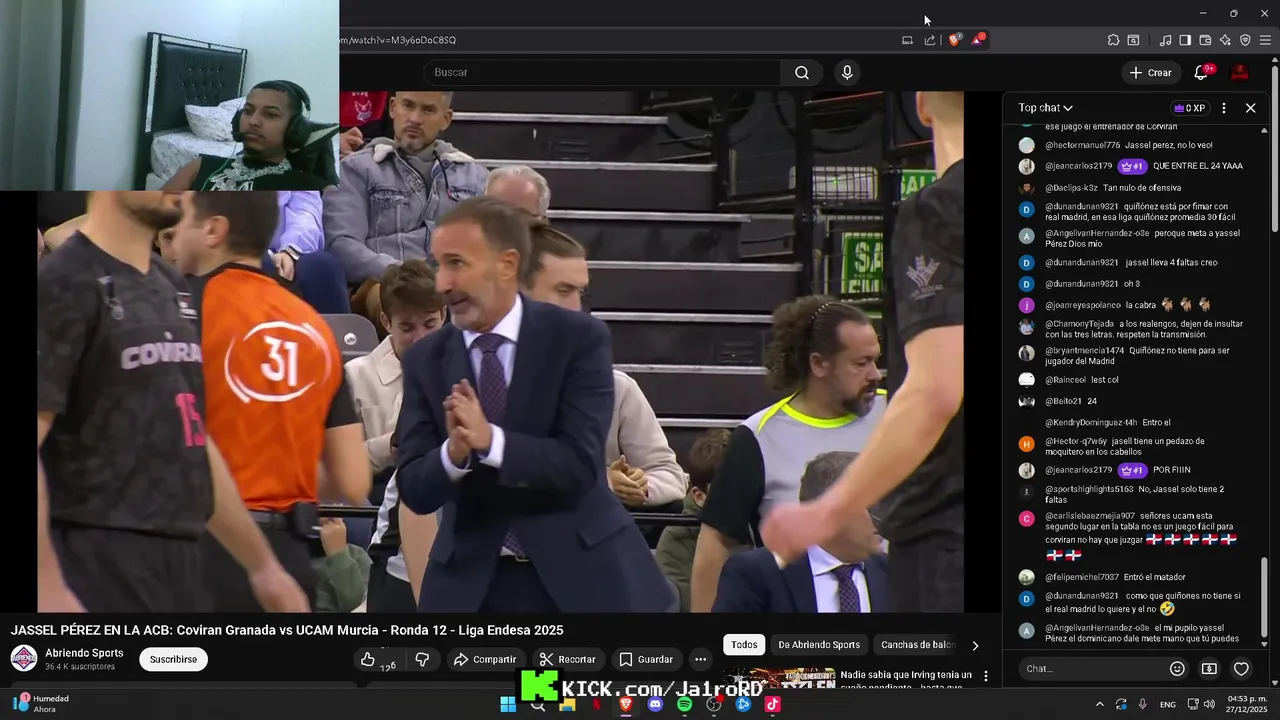
Task: Open Leo AI sparkle icon
Action: [1225, 40]
